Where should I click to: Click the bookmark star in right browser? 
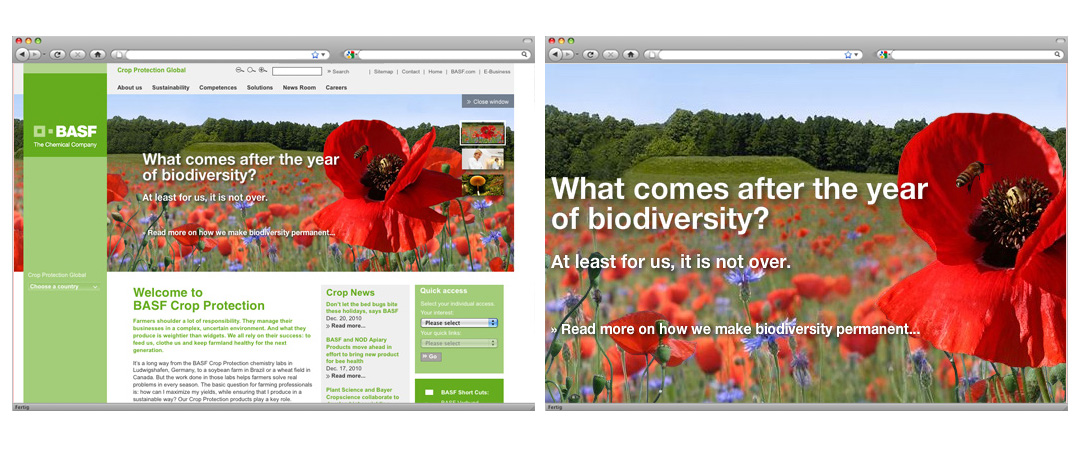click(x=849, y=54)
